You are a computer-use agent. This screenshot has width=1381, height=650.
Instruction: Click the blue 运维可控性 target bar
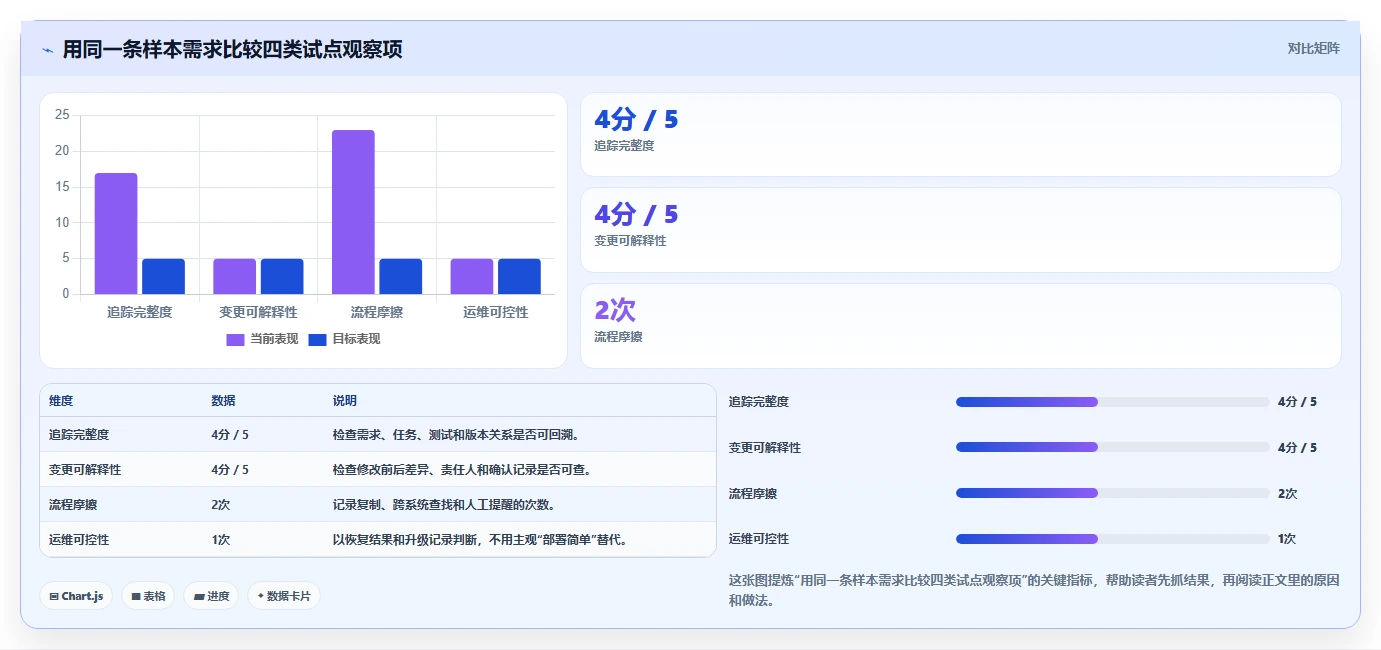[519, 276]
